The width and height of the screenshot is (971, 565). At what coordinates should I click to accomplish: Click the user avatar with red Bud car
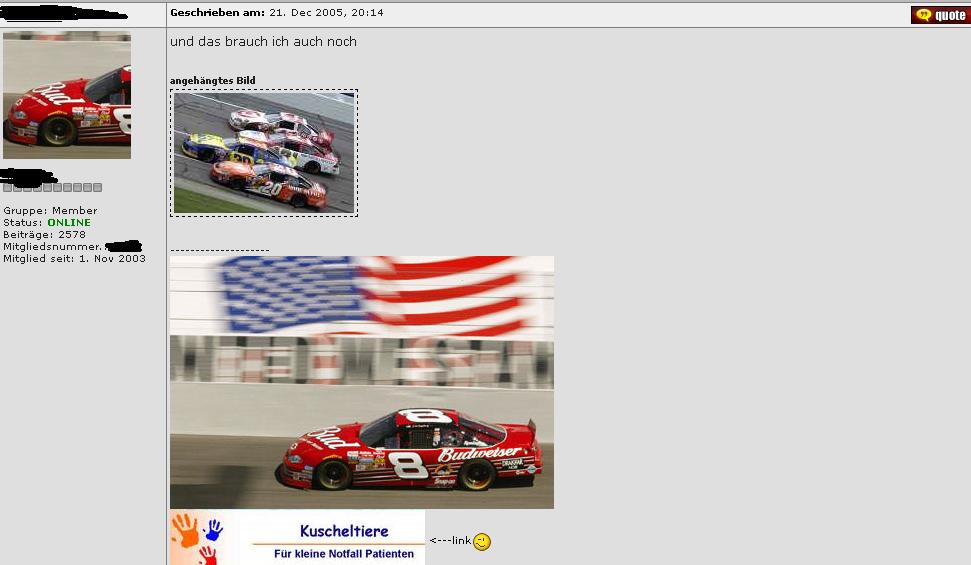[67, 95]
